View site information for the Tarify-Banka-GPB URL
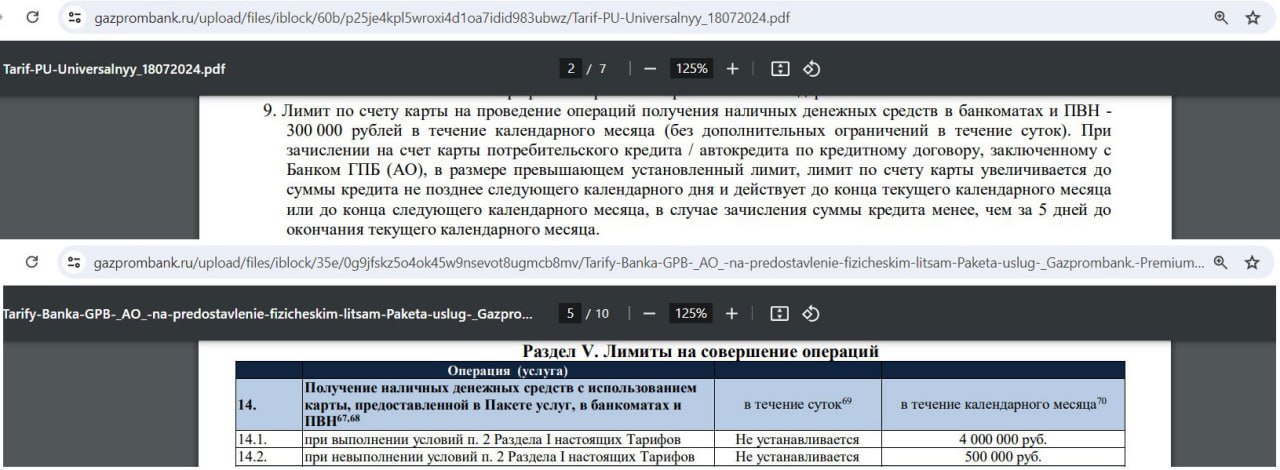The width and height of the screenshot is (1280, 470). pos(73,262)
